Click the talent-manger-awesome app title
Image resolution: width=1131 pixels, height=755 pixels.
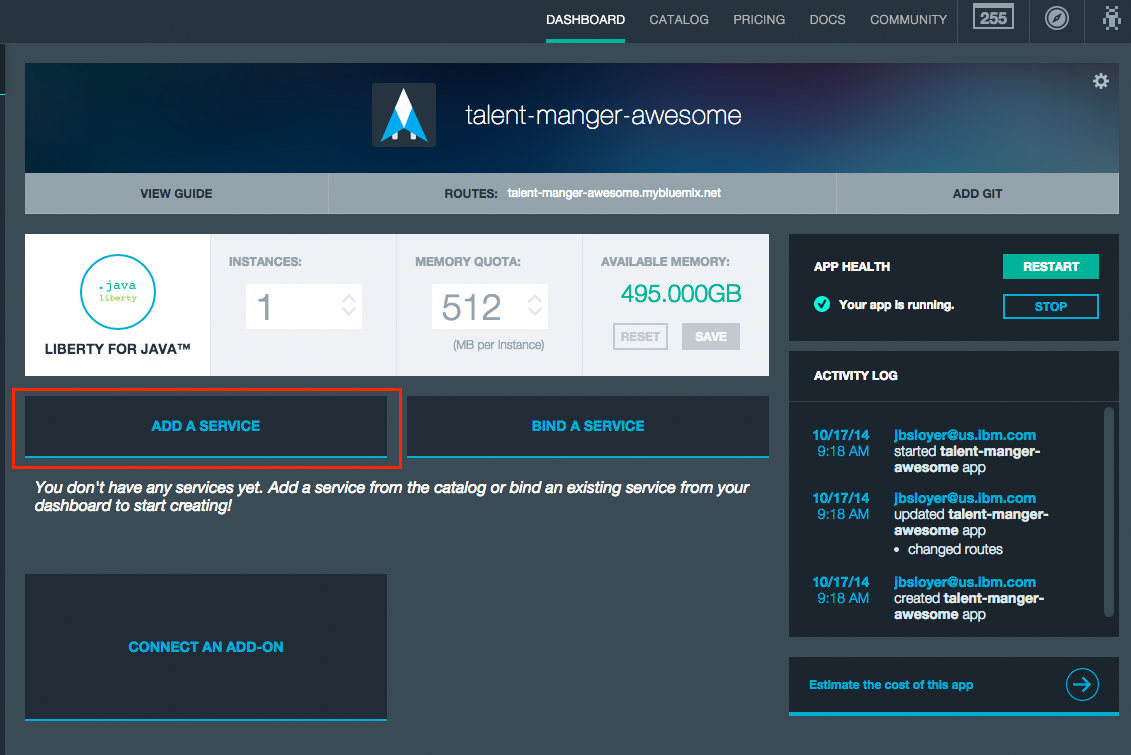pos(603,115)
